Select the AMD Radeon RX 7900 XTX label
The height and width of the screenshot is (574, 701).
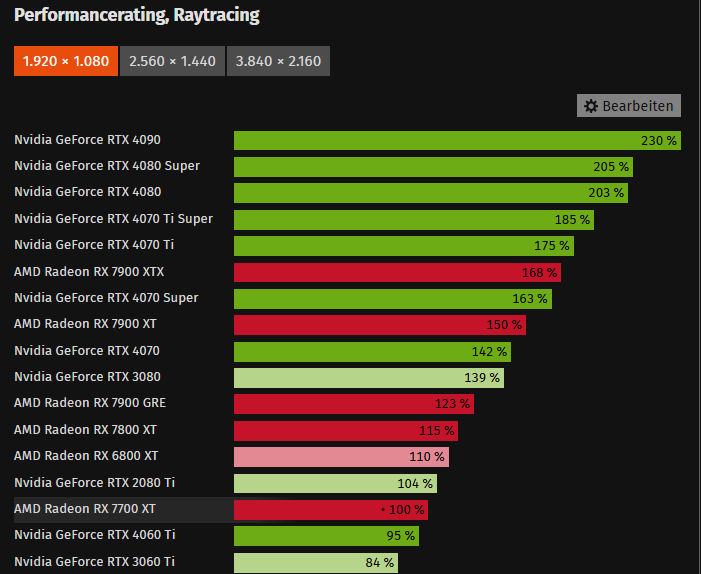pyautogui.click(x=89, y=271)
